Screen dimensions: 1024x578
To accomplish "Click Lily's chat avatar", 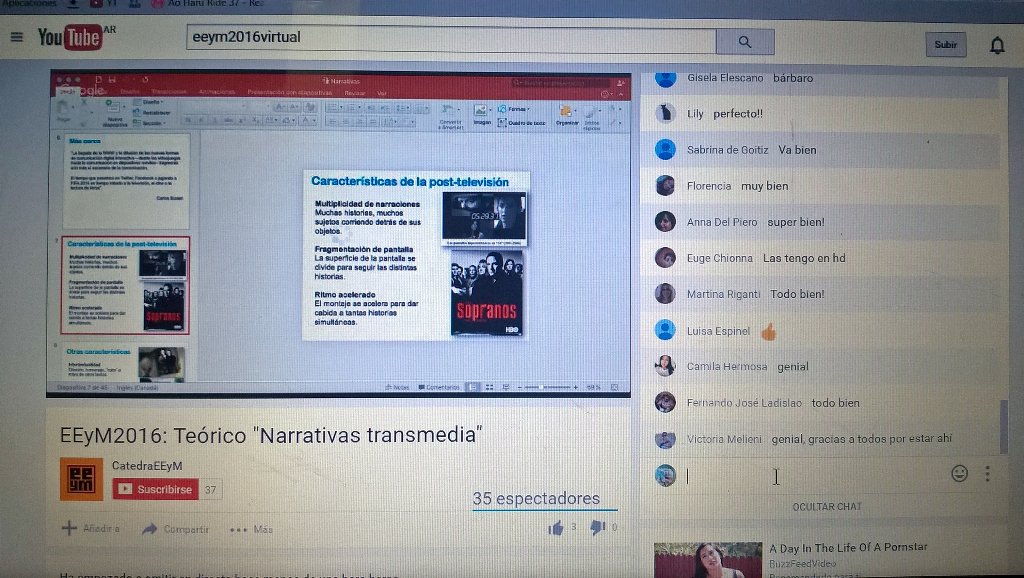I will (665, 114).
